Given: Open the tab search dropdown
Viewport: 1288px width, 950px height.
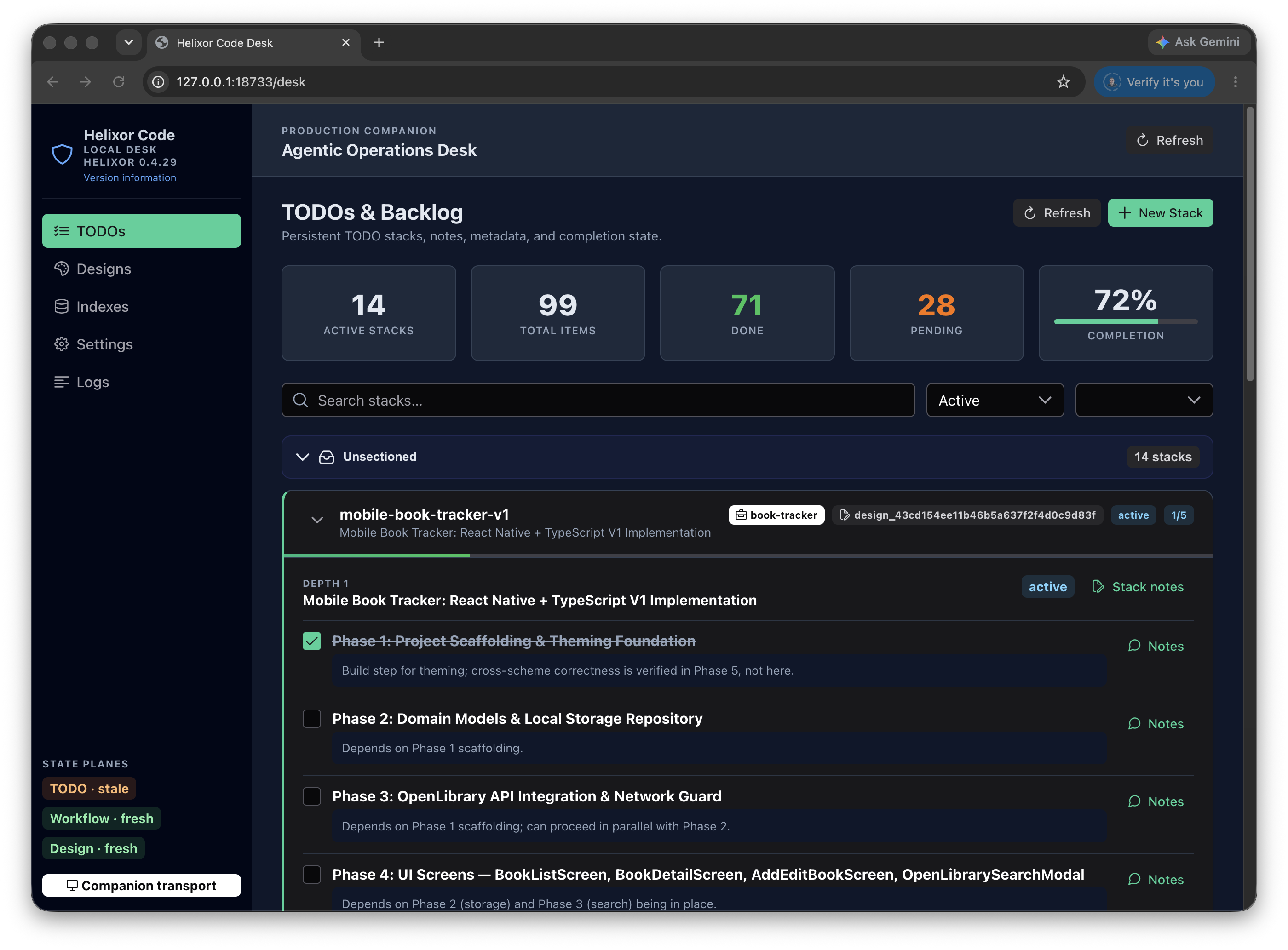Looking at the screenshot, I should [x=128, y=43].
